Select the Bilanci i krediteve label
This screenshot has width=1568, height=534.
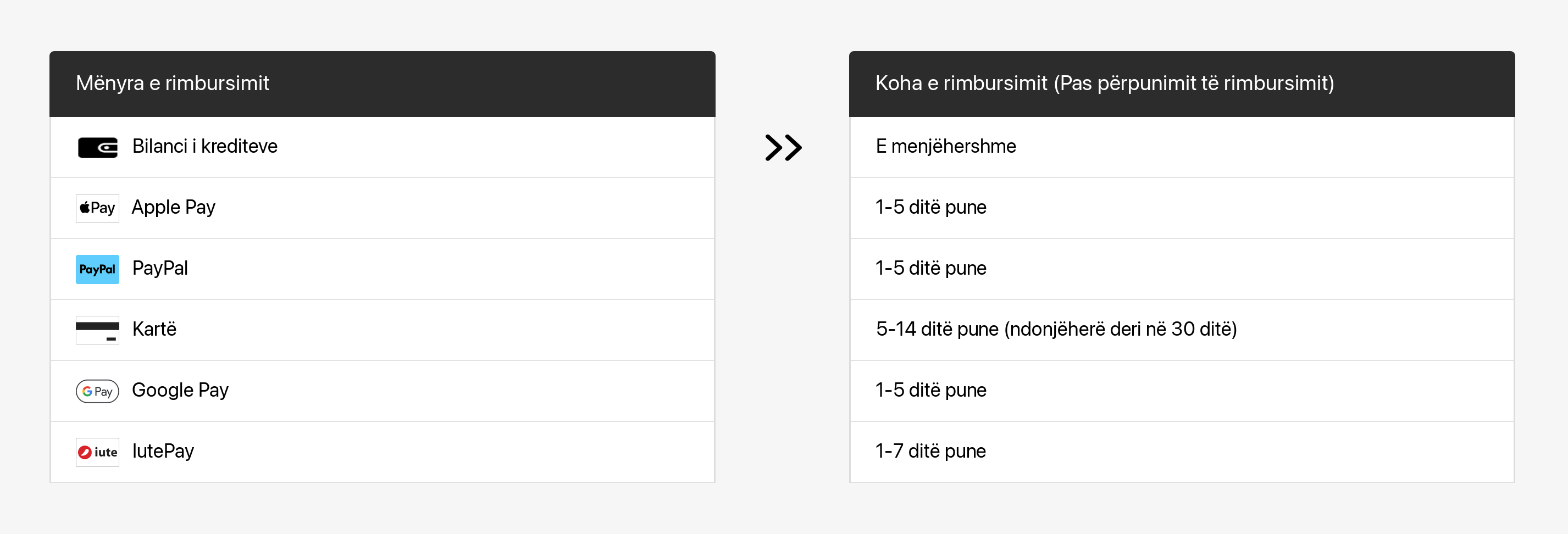click(x=204, y=147)
